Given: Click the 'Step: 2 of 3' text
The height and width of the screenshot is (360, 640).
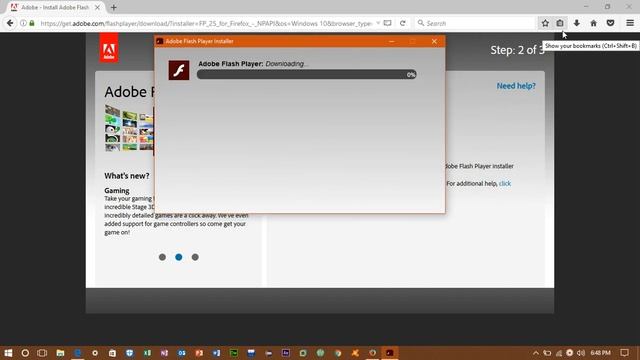Looking at the screenshot, I should click(517, 50).
